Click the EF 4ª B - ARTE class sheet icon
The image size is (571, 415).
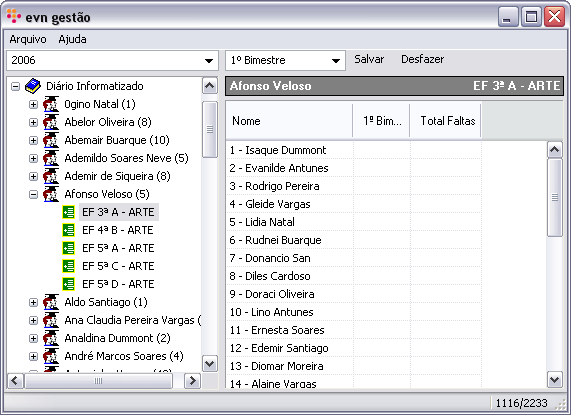[68, 230]
